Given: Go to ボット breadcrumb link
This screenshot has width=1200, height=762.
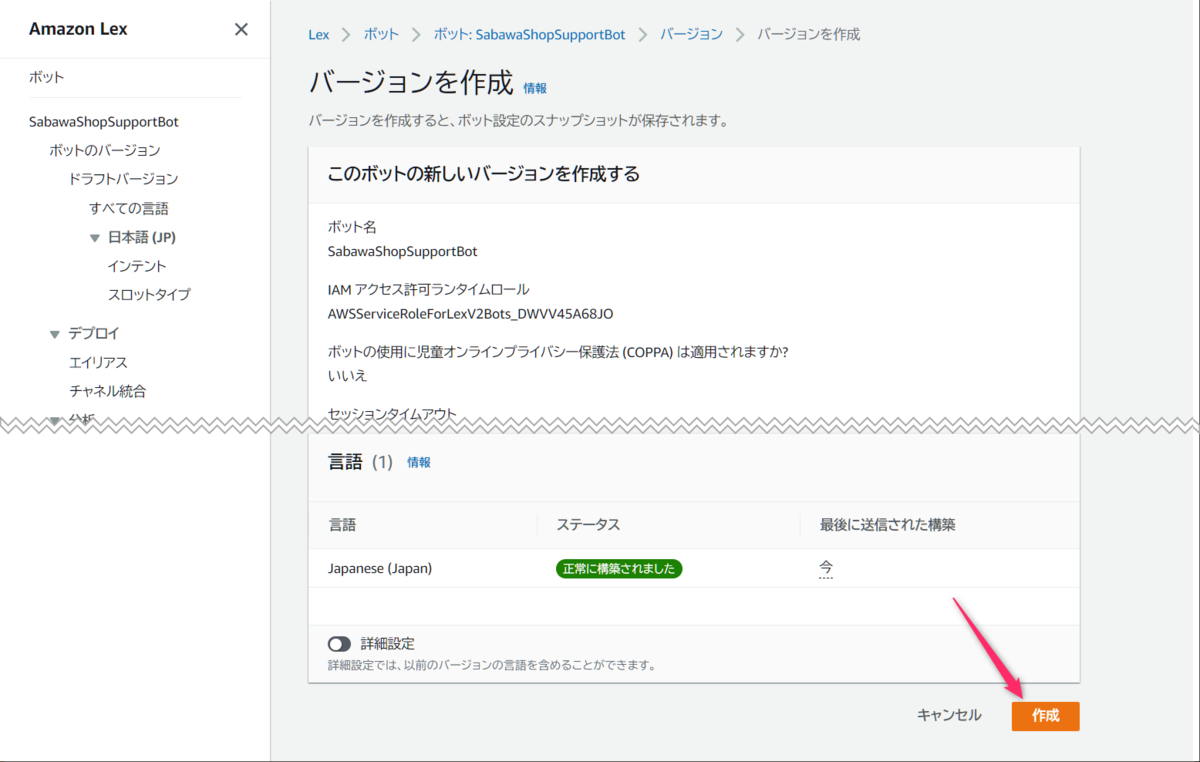Looking at the screenshot, I should tap(381, 34).
